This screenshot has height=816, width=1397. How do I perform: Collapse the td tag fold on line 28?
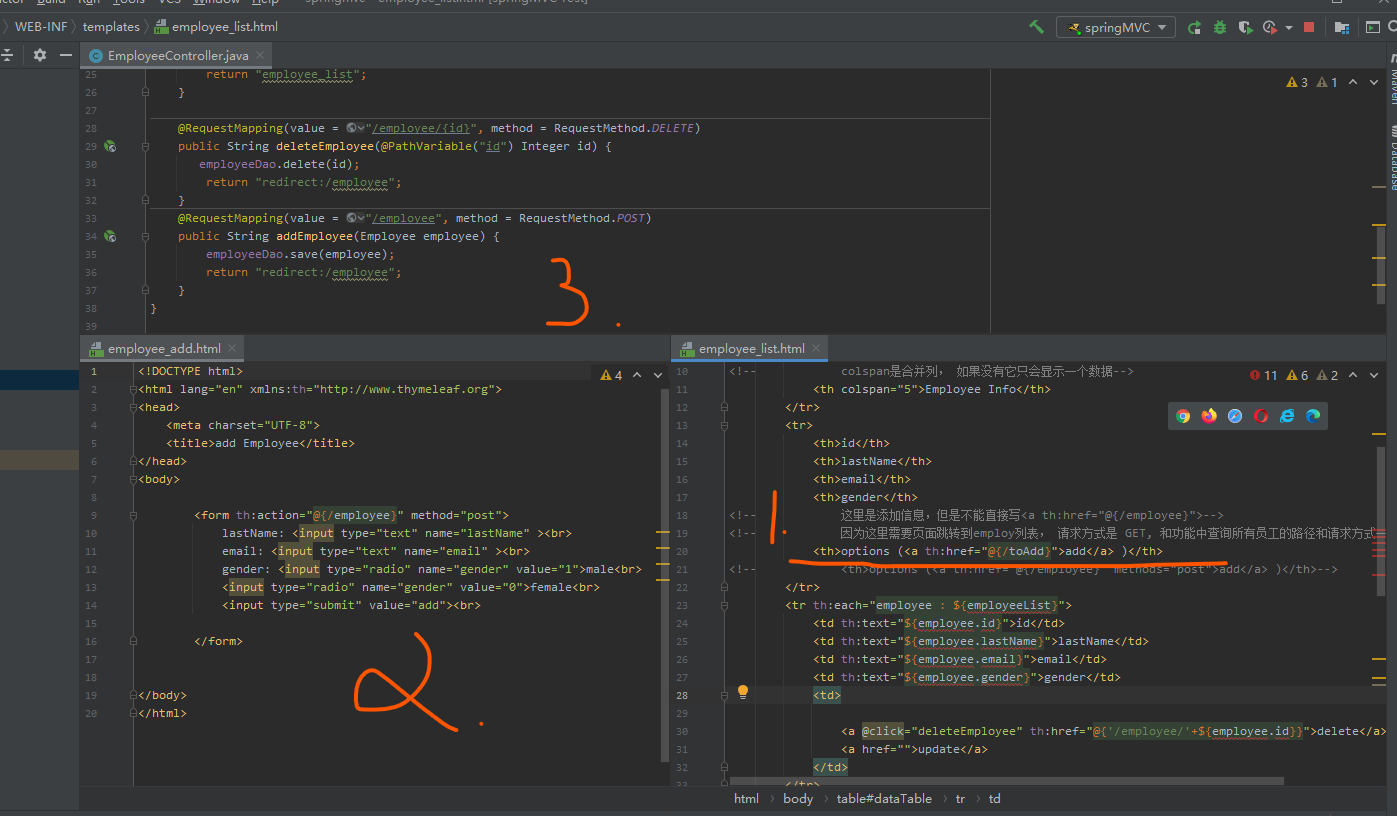(x=724, y=695)
